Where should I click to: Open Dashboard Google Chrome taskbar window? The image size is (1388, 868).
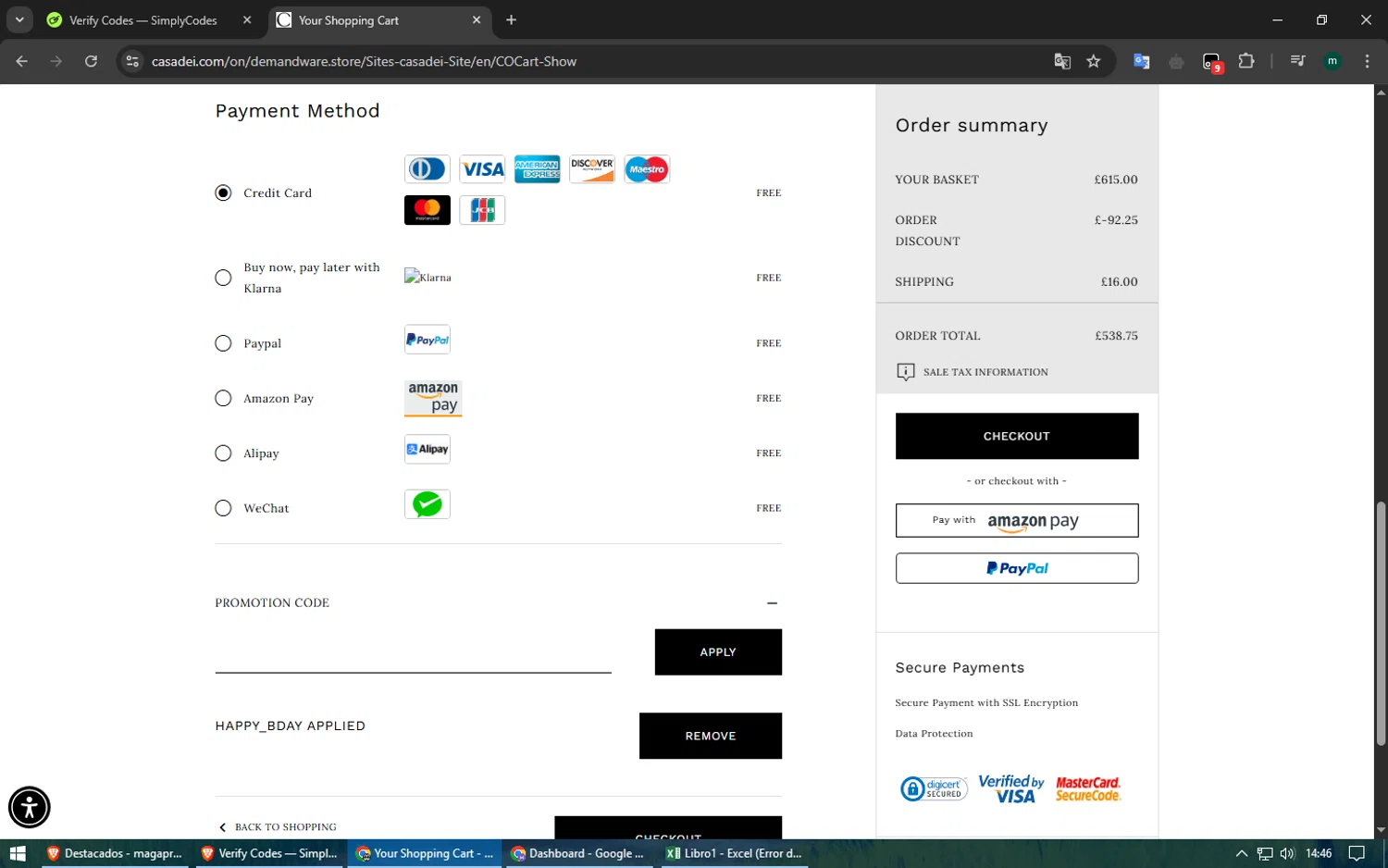click(x=578, y=853)
